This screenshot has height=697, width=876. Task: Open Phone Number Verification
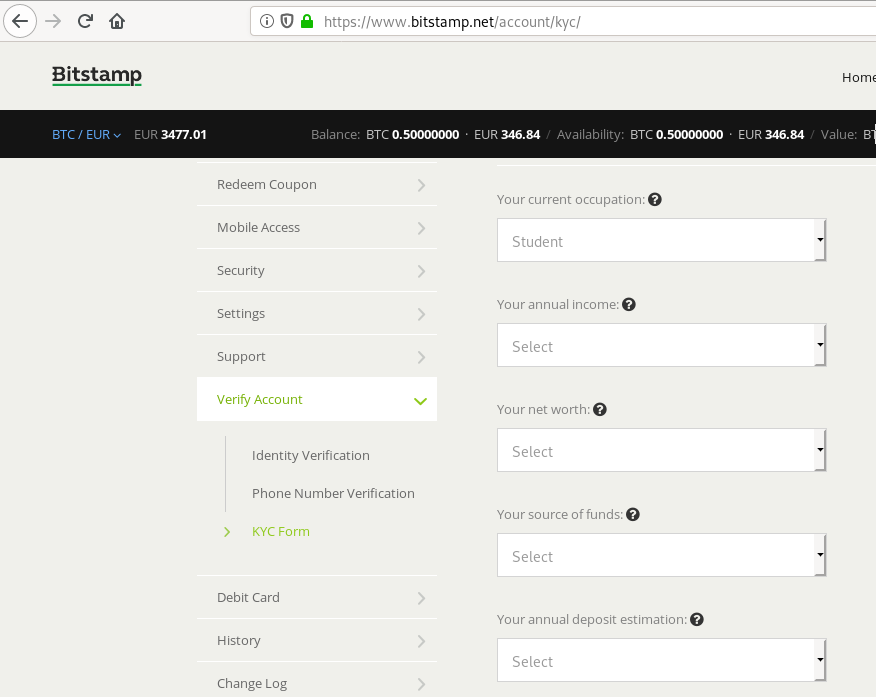(333, 493)
